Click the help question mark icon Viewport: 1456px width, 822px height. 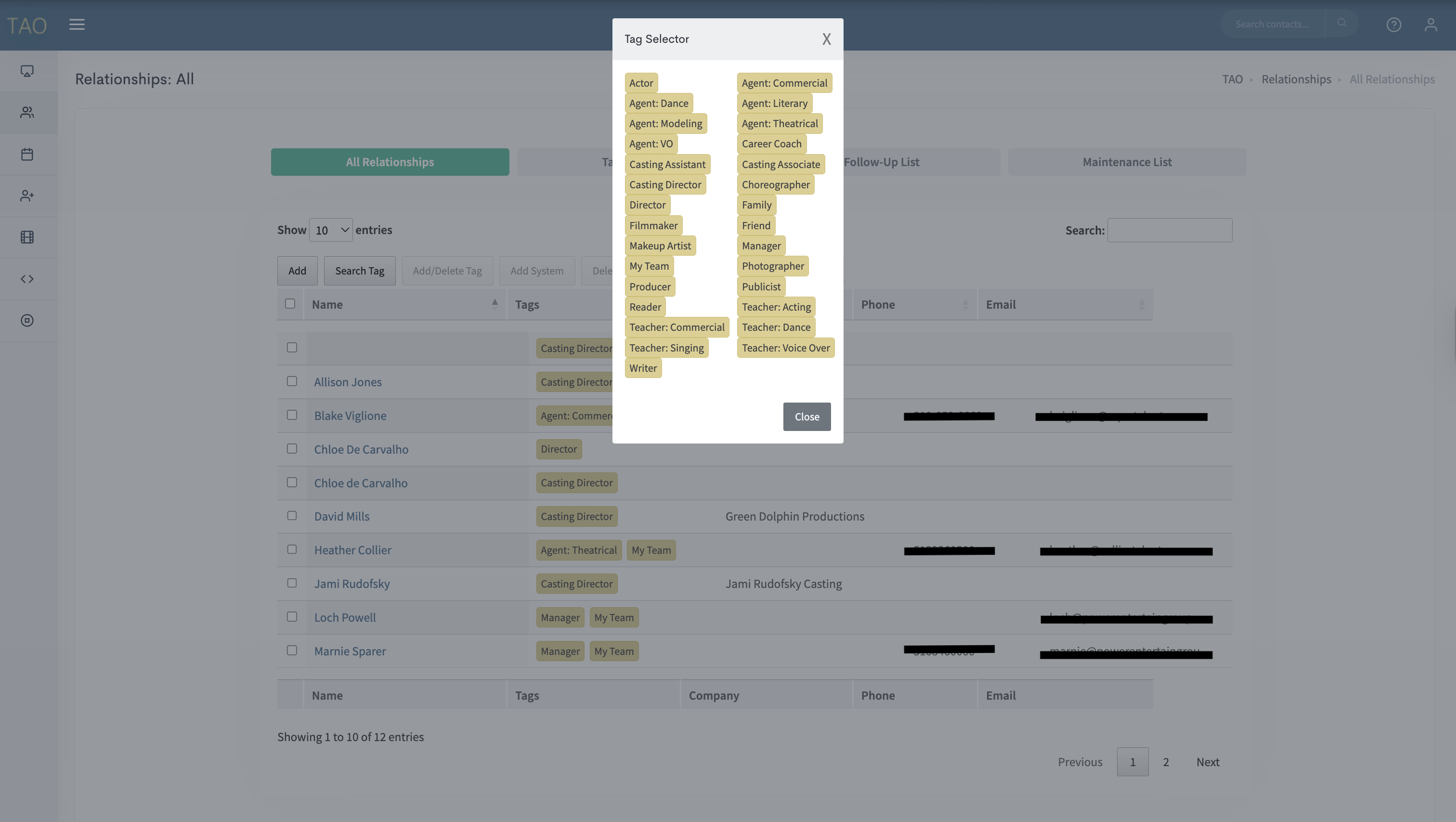(x=1393, y=24)
